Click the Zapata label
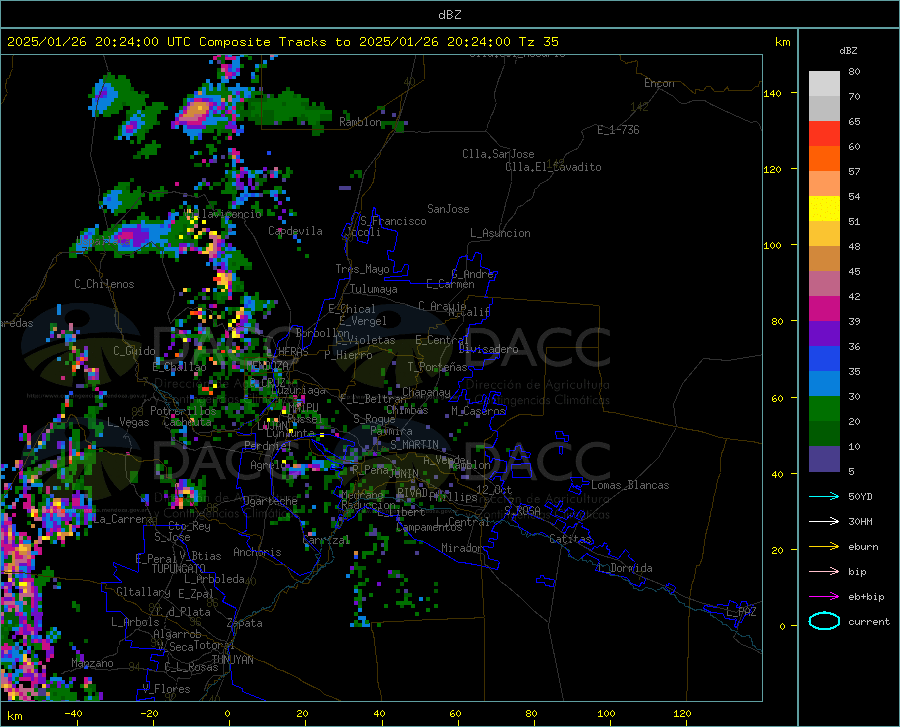Viewport: 900px width, 727px height. click(x=245, y=623)
